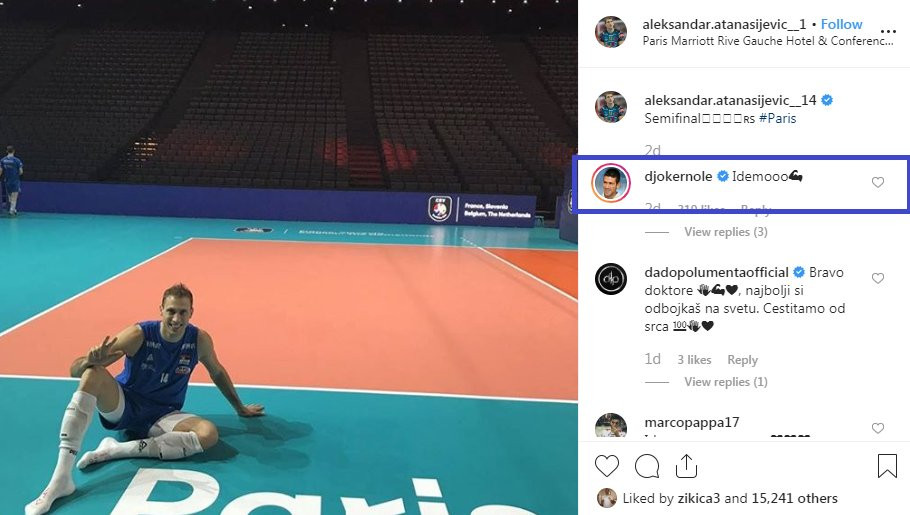View the 15,241 others likes list
The image size is (910, 515).
click(x=794, y=498)
